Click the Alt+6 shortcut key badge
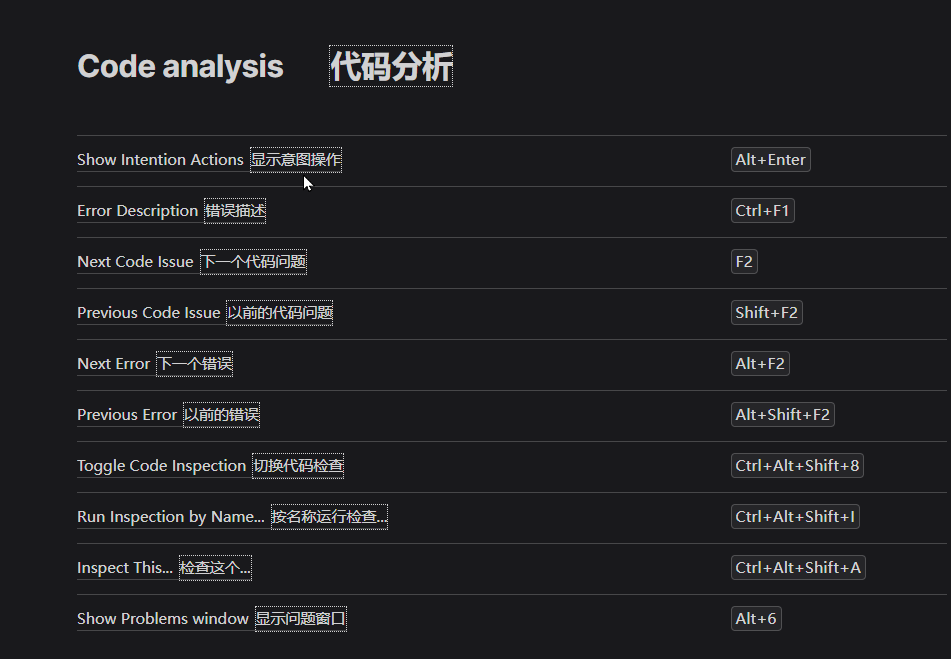This screenshot has width=951, height=659. [x=755, y=619]
